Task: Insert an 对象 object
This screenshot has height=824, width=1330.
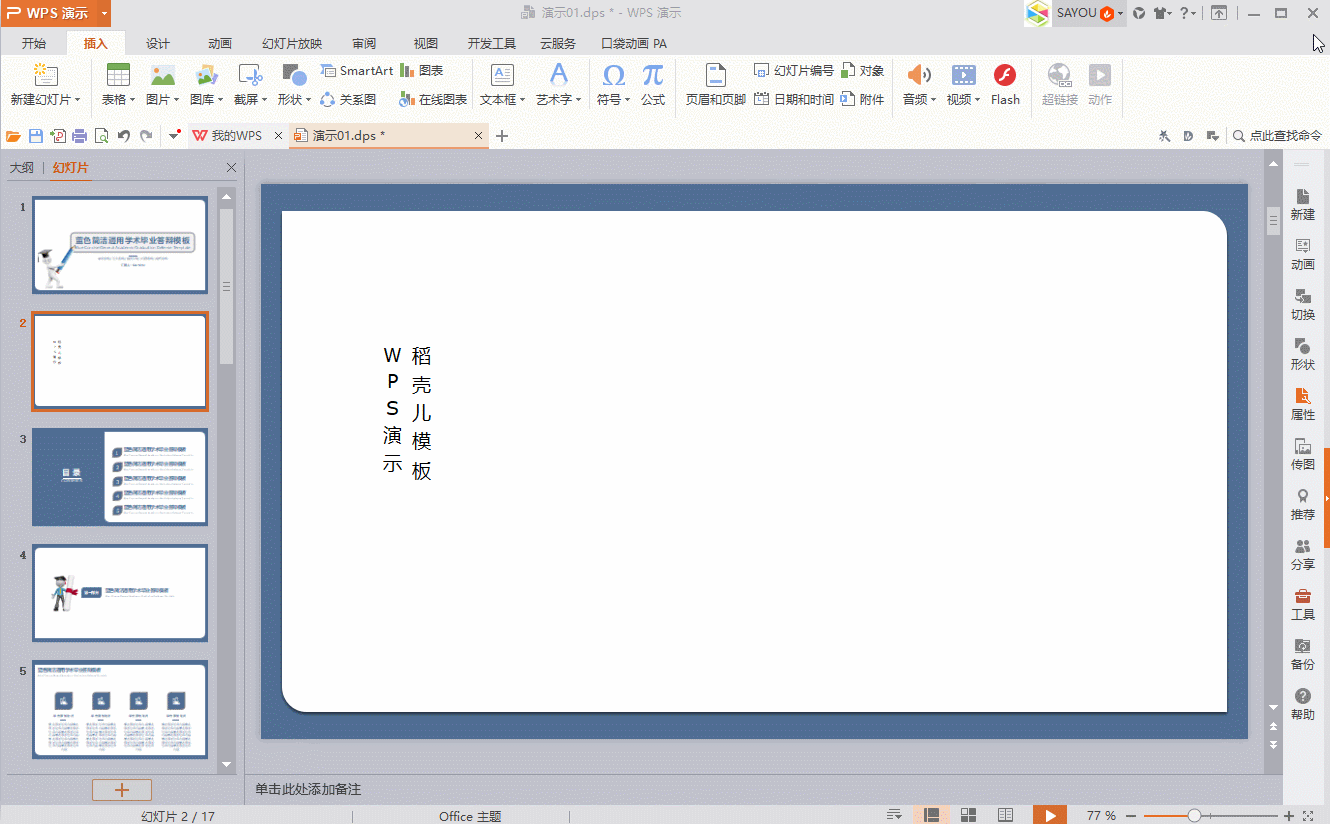Action: (x=862, y=70)
